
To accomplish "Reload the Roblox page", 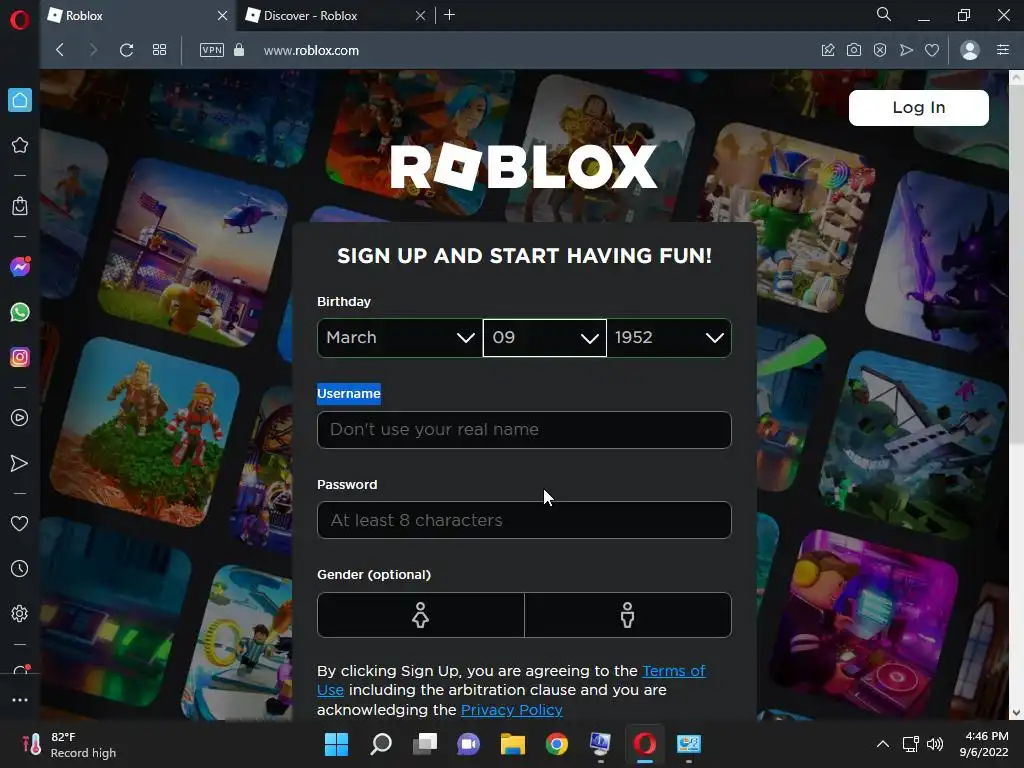I will (x=127, y=50).
